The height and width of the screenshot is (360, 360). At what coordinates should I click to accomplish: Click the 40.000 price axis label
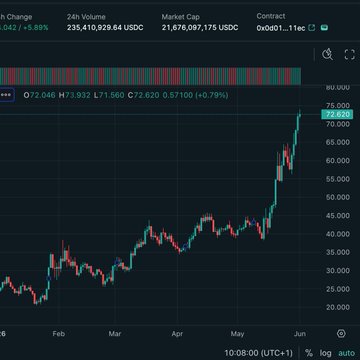[338, 234]
